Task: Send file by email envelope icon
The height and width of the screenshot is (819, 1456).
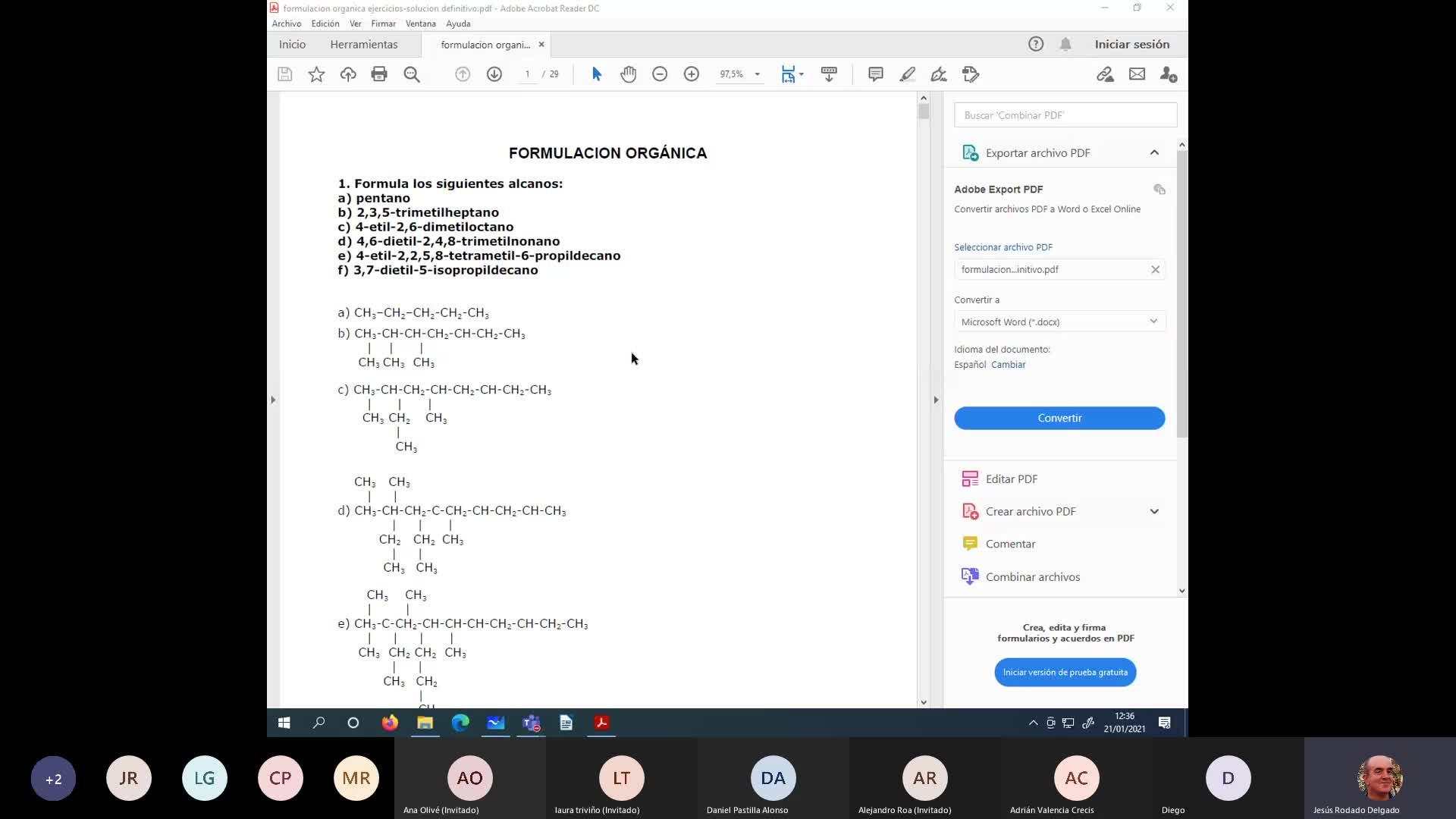Action: [x=1137, y=74]
